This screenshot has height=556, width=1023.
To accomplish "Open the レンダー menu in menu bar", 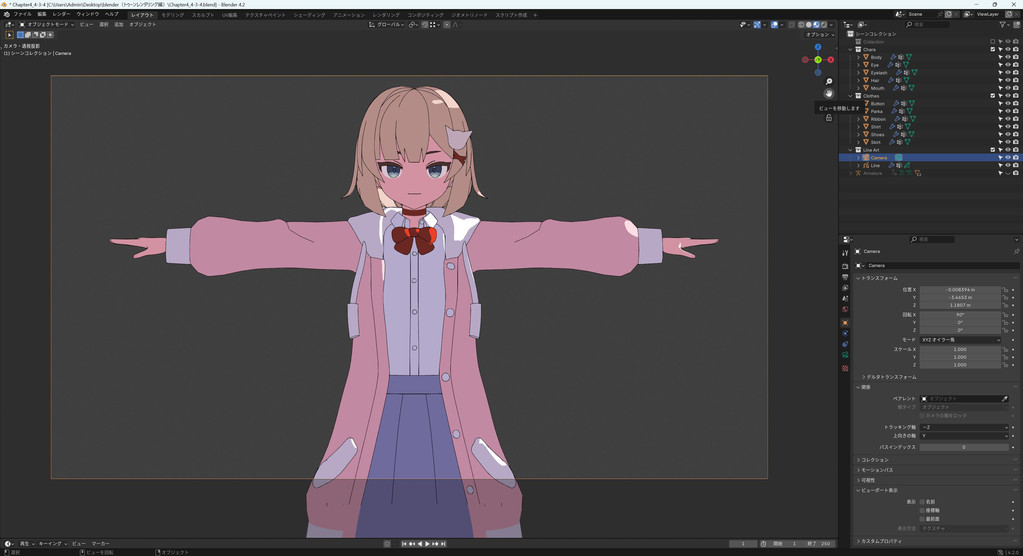I will tap(61, 14).
